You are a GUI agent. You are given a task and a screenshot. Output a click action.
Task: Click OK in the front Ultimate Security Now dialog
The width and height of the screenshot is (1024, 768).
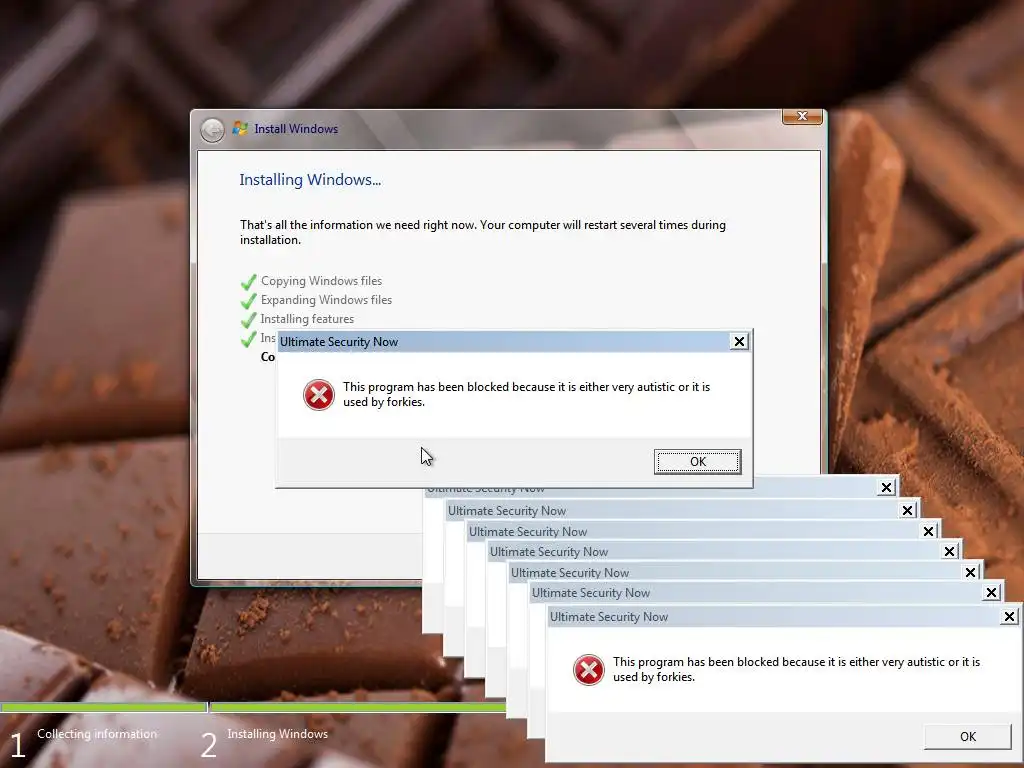point(697,462)
